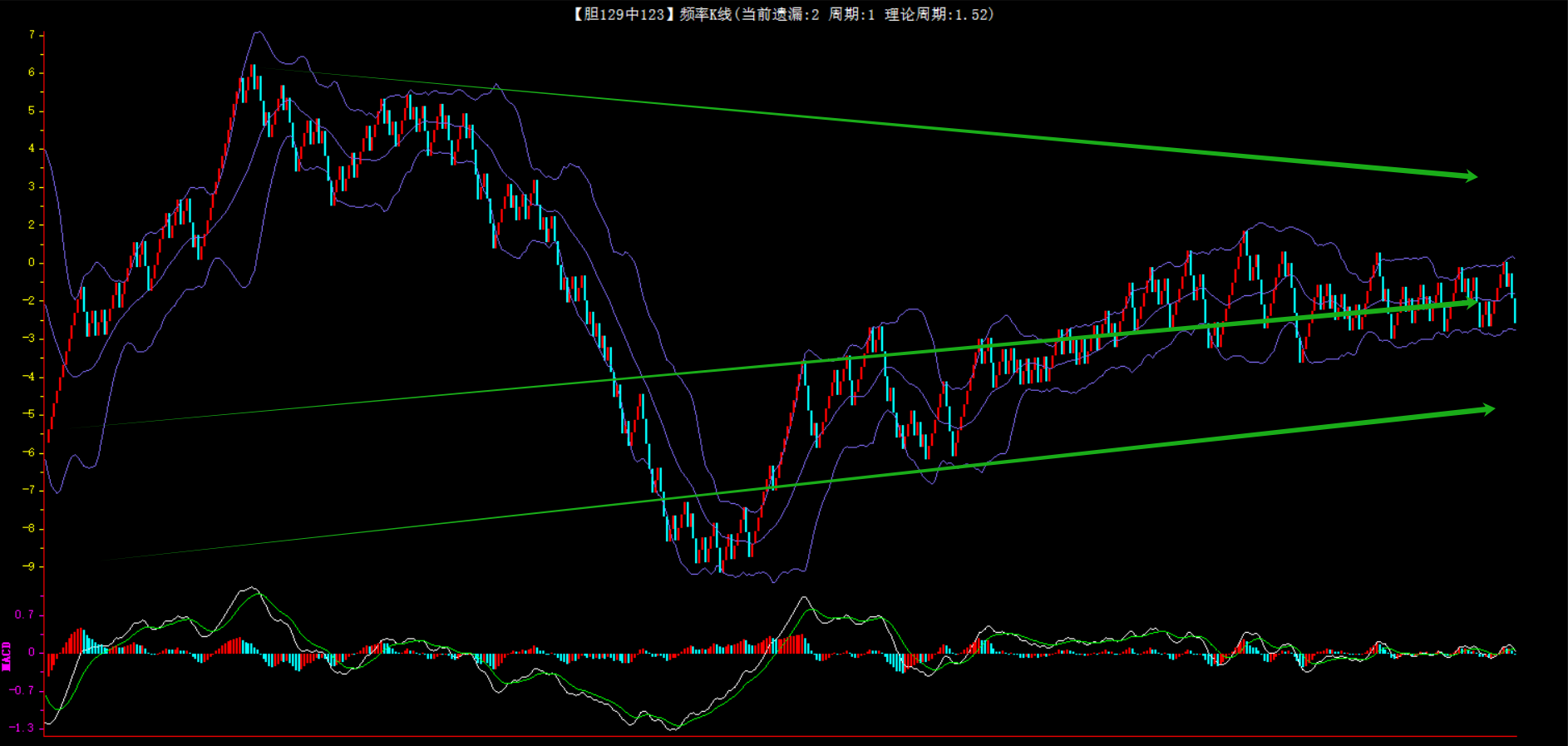Click the 0.7 label on MACD axis

pyautogui.click(x=24, y=615)
